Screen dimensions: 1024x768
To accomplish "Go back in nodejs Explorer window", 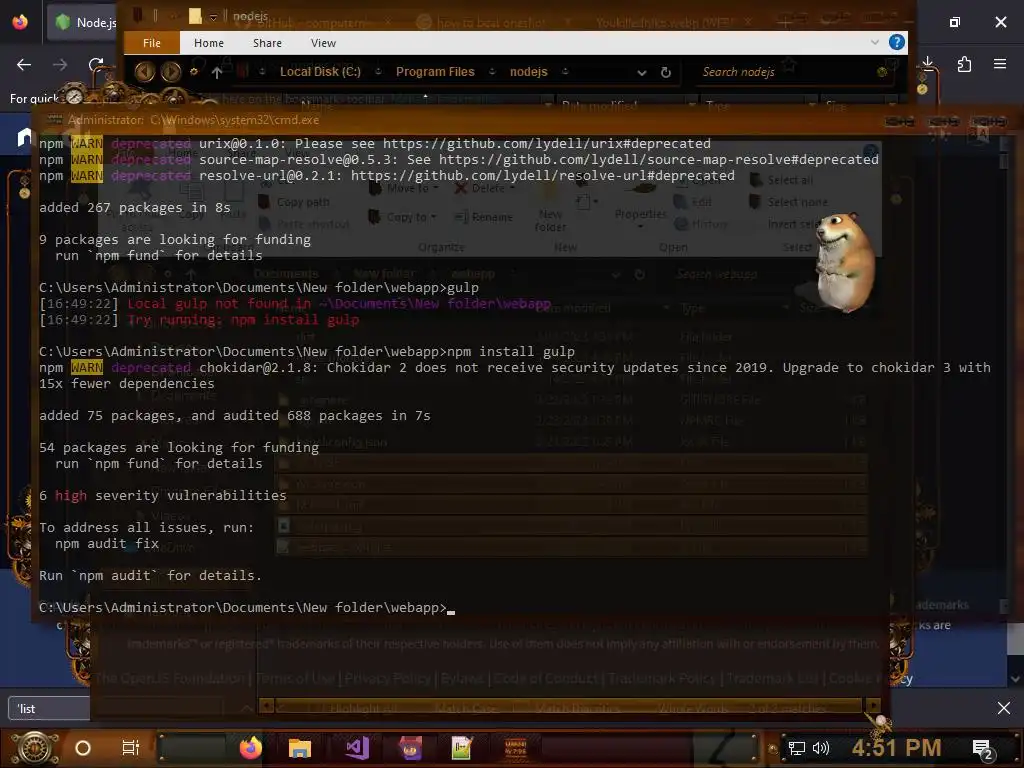I will point(145,71).
